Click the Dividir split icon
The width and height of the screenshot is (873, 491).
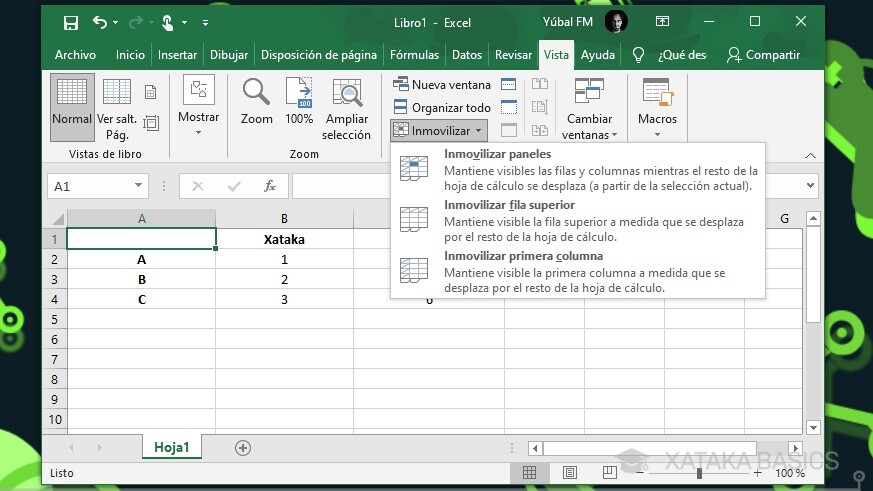pyautogui.click(x=508, y=85)
